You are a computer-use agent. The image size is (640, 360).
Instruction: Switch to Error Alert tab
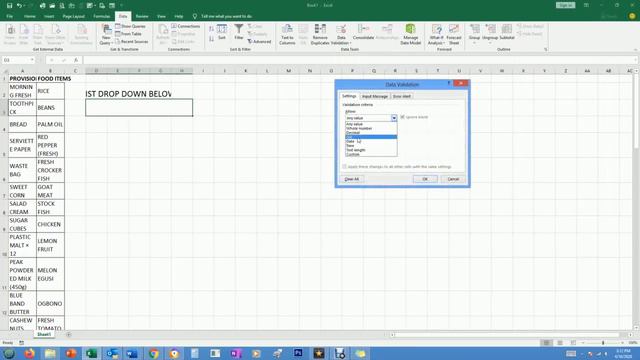[402, 96]
